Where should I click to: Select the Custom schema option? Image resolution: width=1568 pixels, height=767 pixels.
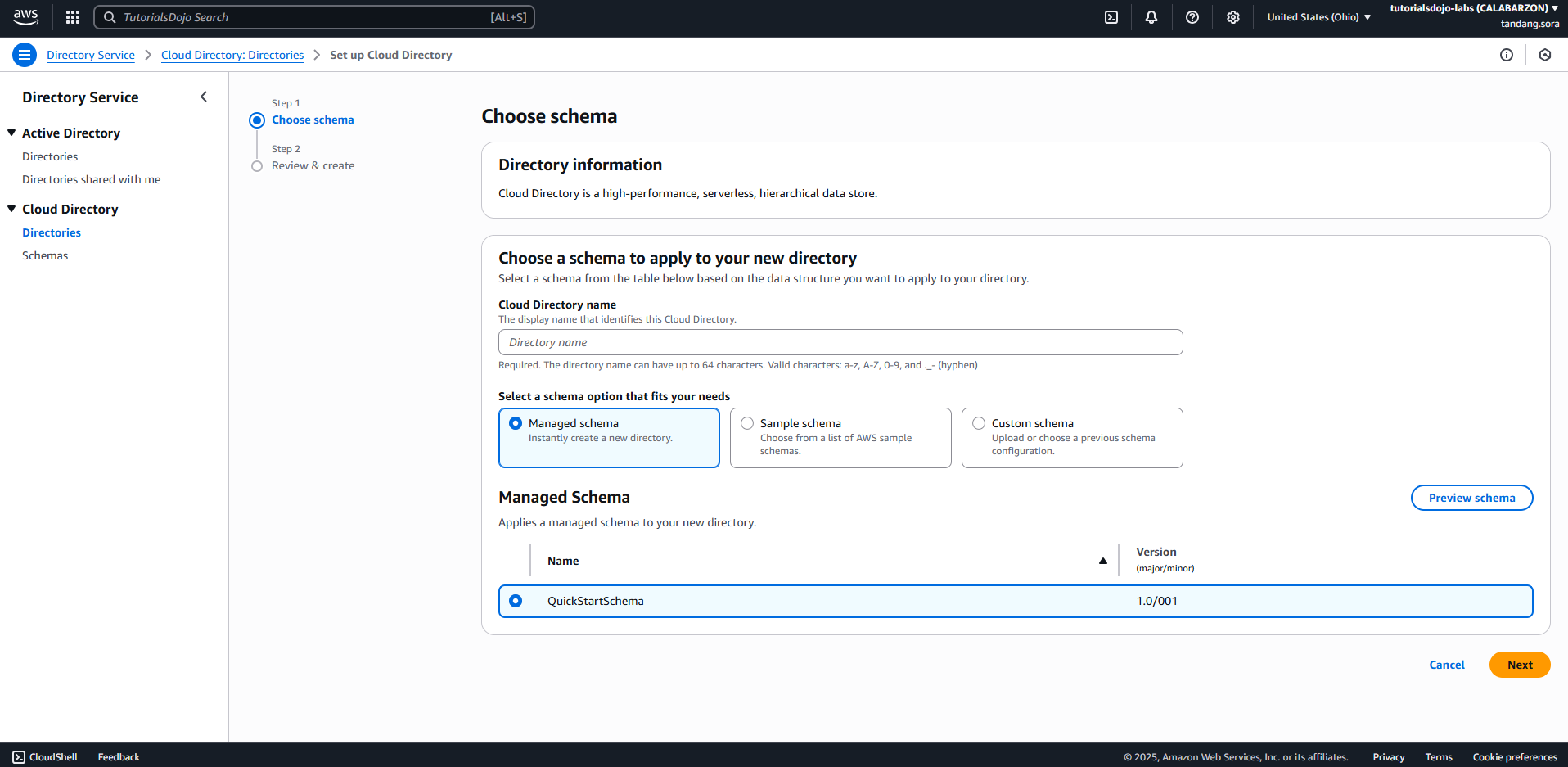point(1072,438)
